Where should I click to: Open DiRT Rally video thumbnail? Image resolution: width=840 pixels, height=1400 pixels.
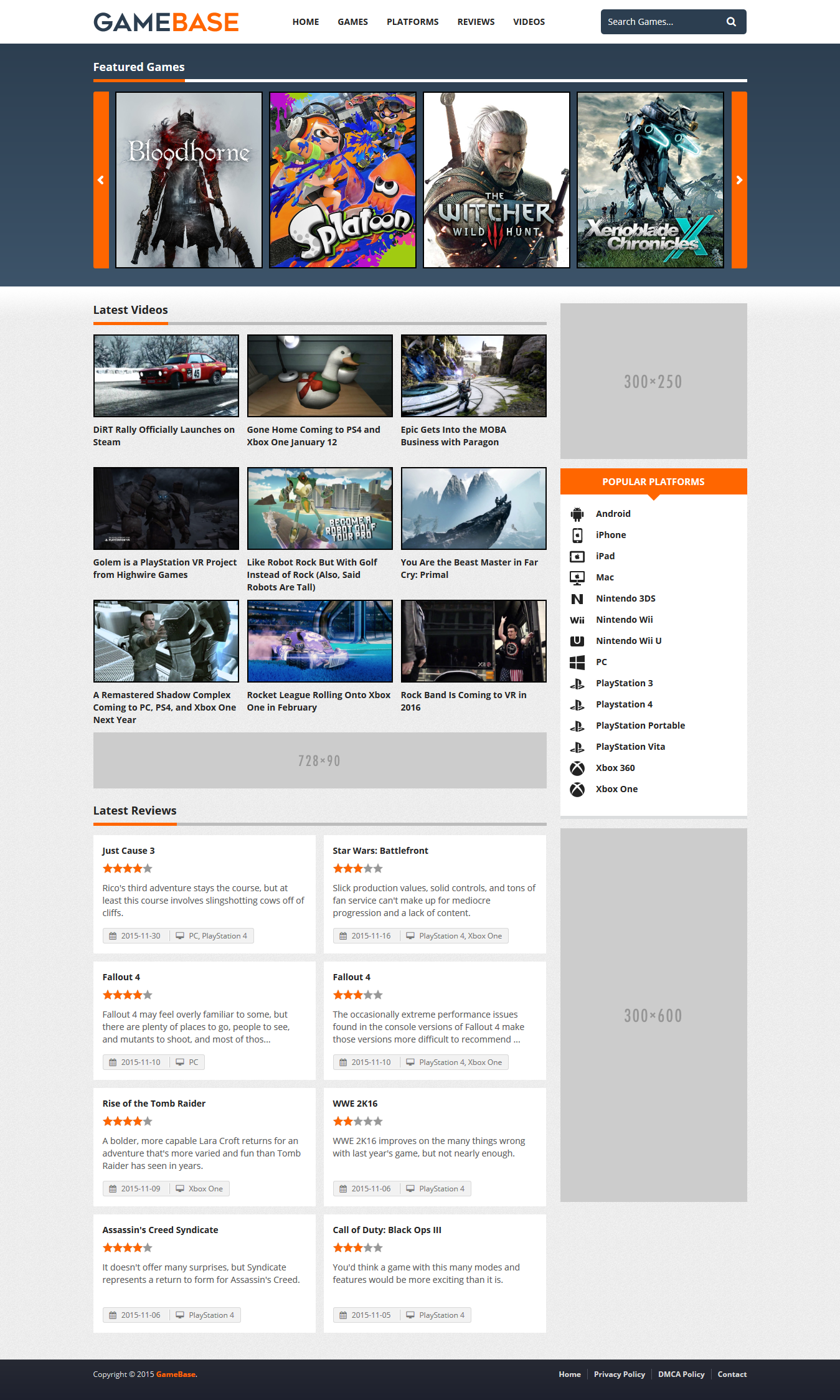coord(166,376)
